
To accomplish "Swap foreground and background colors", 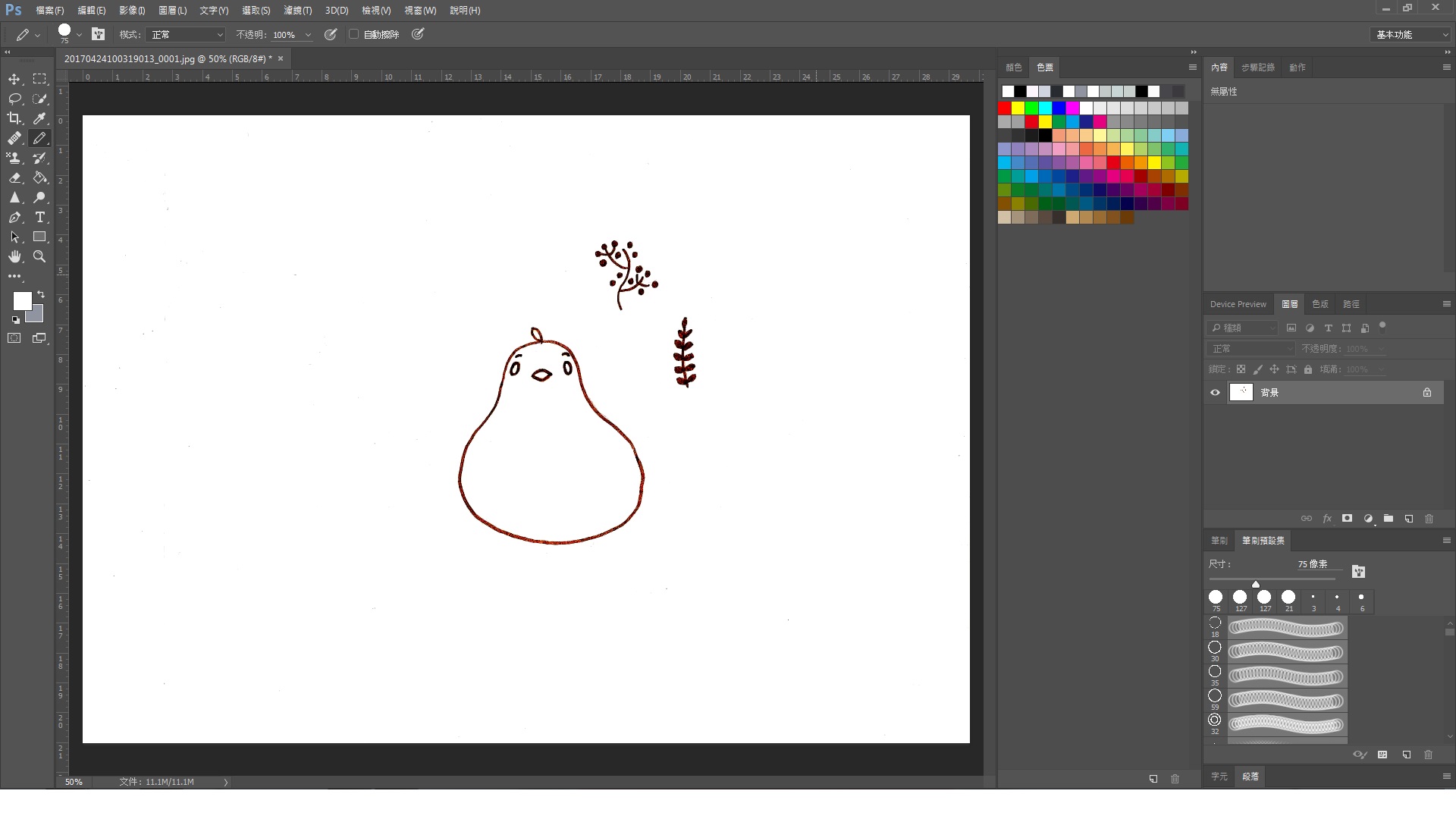I will click(41, 294).
